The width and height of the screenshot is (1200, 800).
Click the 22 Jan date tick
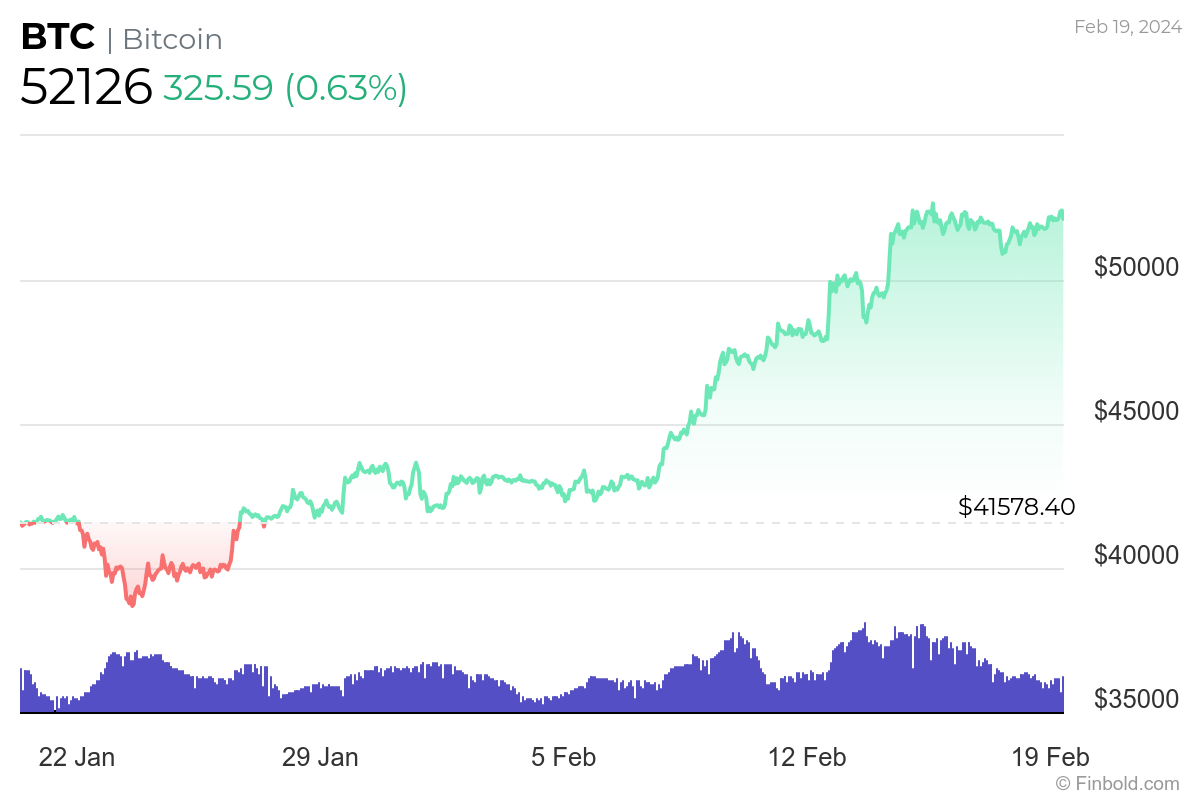pos(77,757)
